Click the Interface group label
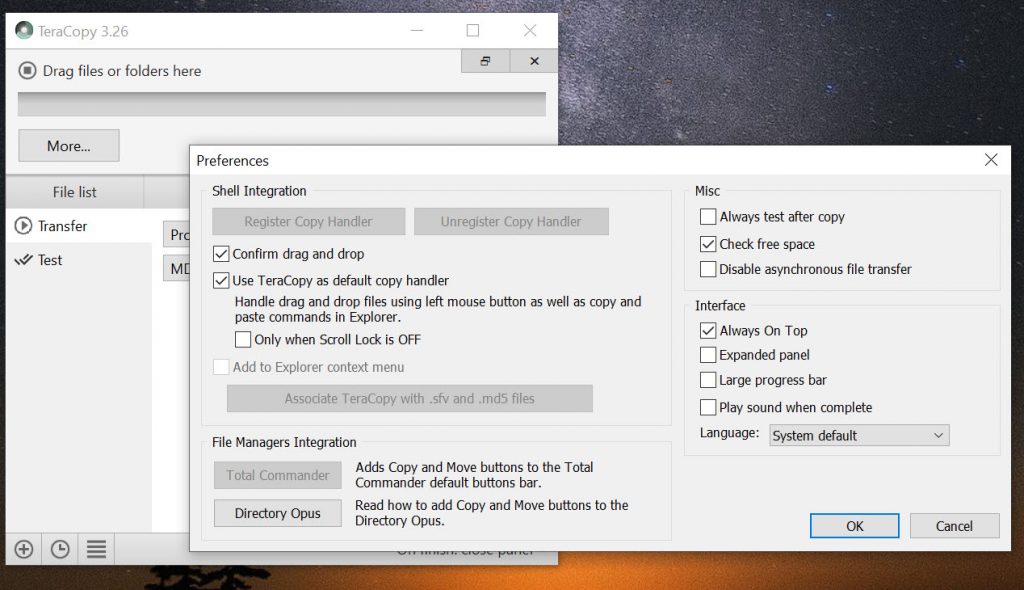The height and width of the screenshot is (590, 1024). pos(720,306)
